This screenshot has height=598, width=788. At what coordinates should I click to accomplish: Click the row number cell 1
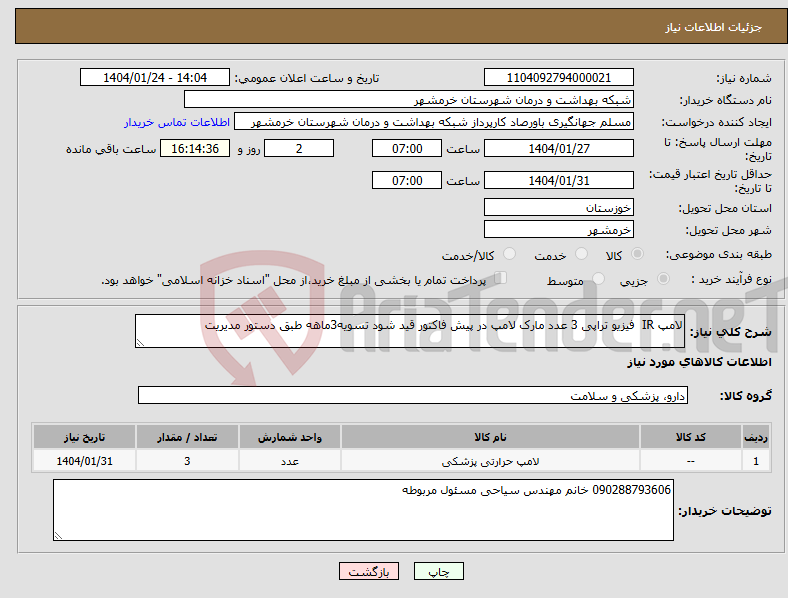click(756, 461)
